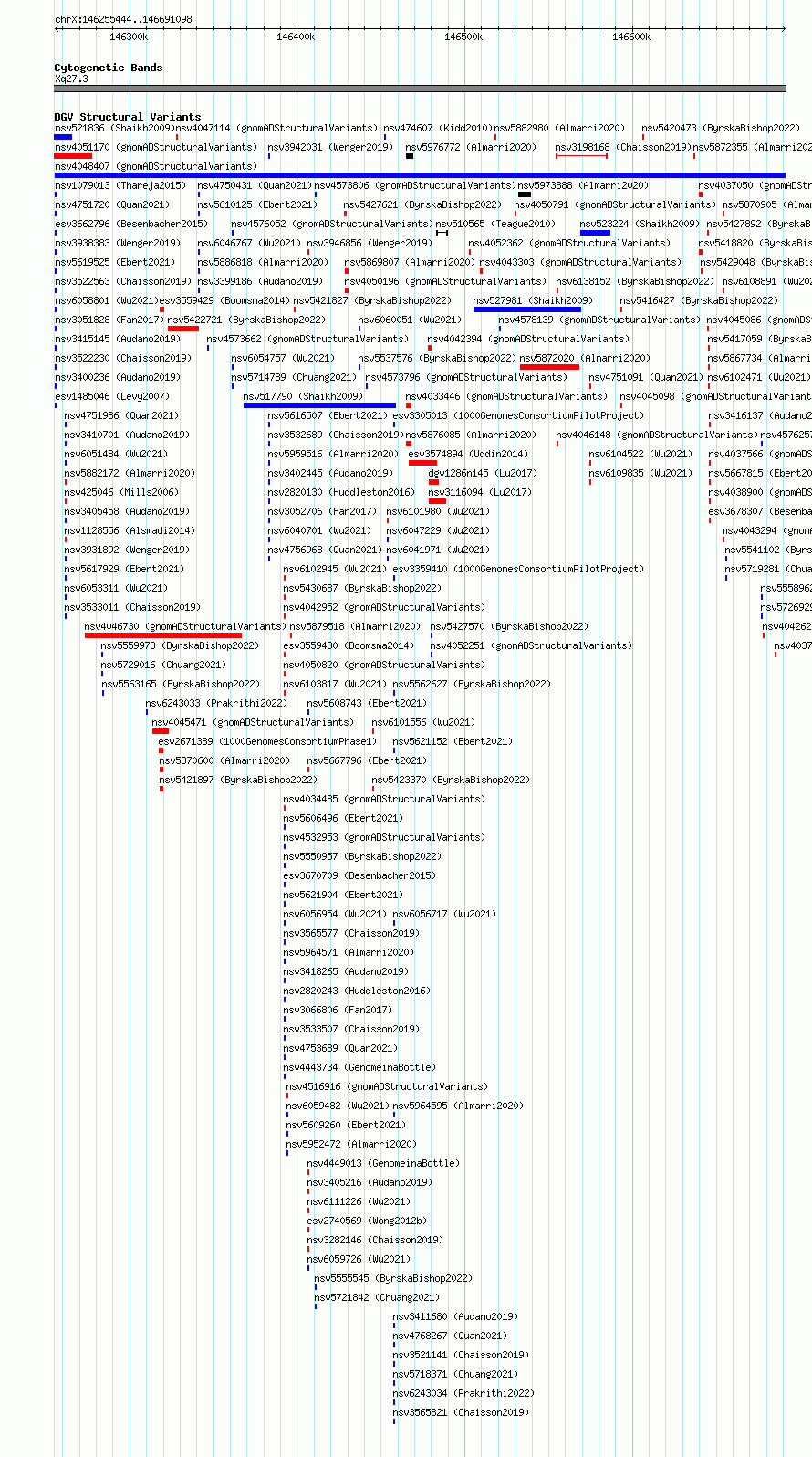Viewport: 812px width, 1457px height.
Task: Open nsv4751091 (Quan2021) variant
Action: pyautogui.click(x=646, y=378)
